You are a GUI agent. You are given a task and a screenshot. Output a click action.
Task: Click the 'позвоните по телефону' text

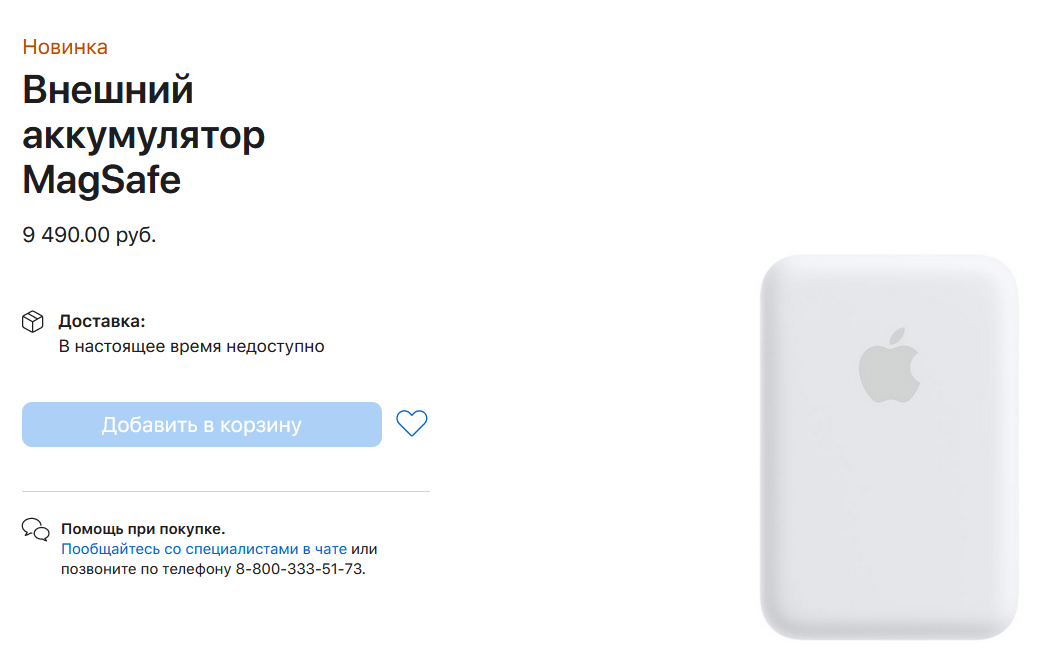[x=146, y=569]
